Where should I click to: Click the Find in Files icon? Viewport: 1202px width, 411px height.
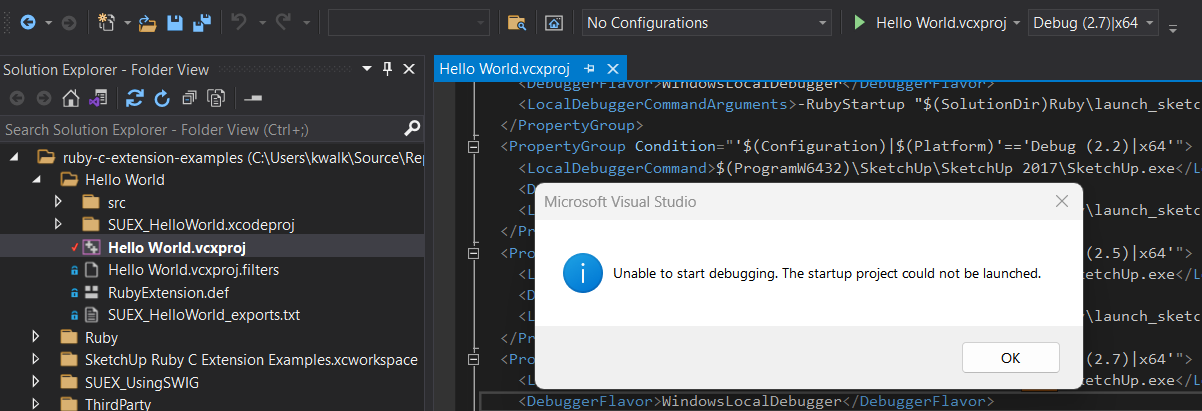(517, 22)
